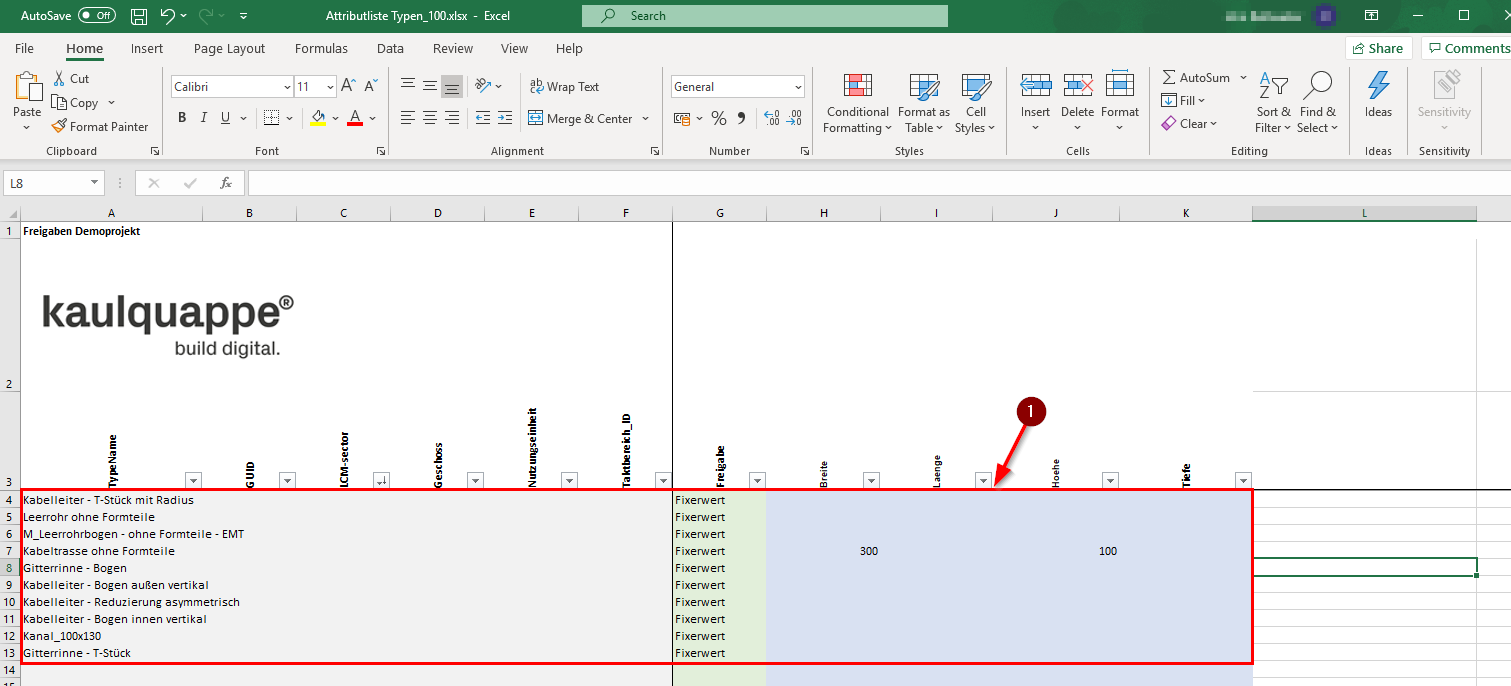Apply bold formatting
Viewport: 1511px width, 686px height.
coord(182,118)
